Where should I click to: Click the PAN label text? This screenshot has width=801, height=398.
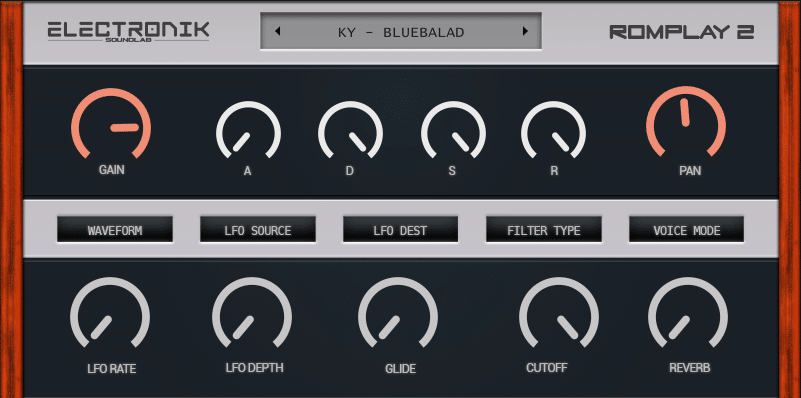click(x=690, y=171)
